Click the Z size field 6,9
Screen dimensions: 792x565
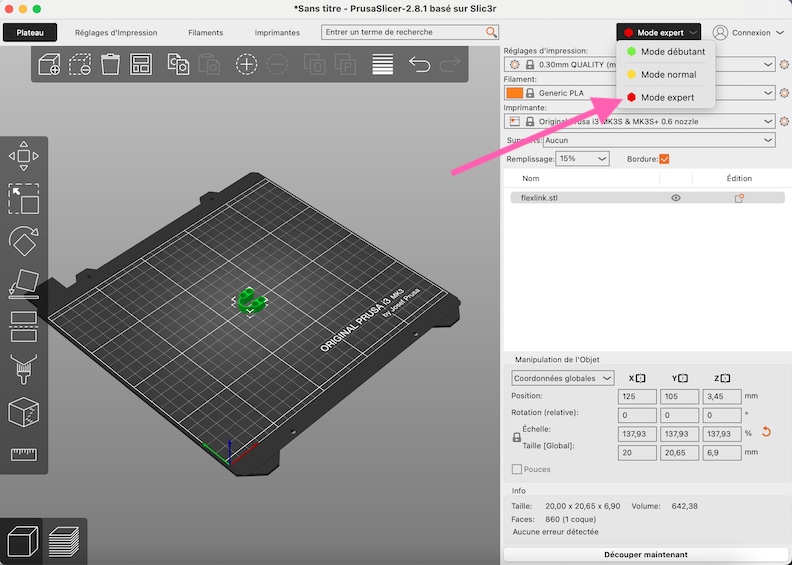pos(722,452)
